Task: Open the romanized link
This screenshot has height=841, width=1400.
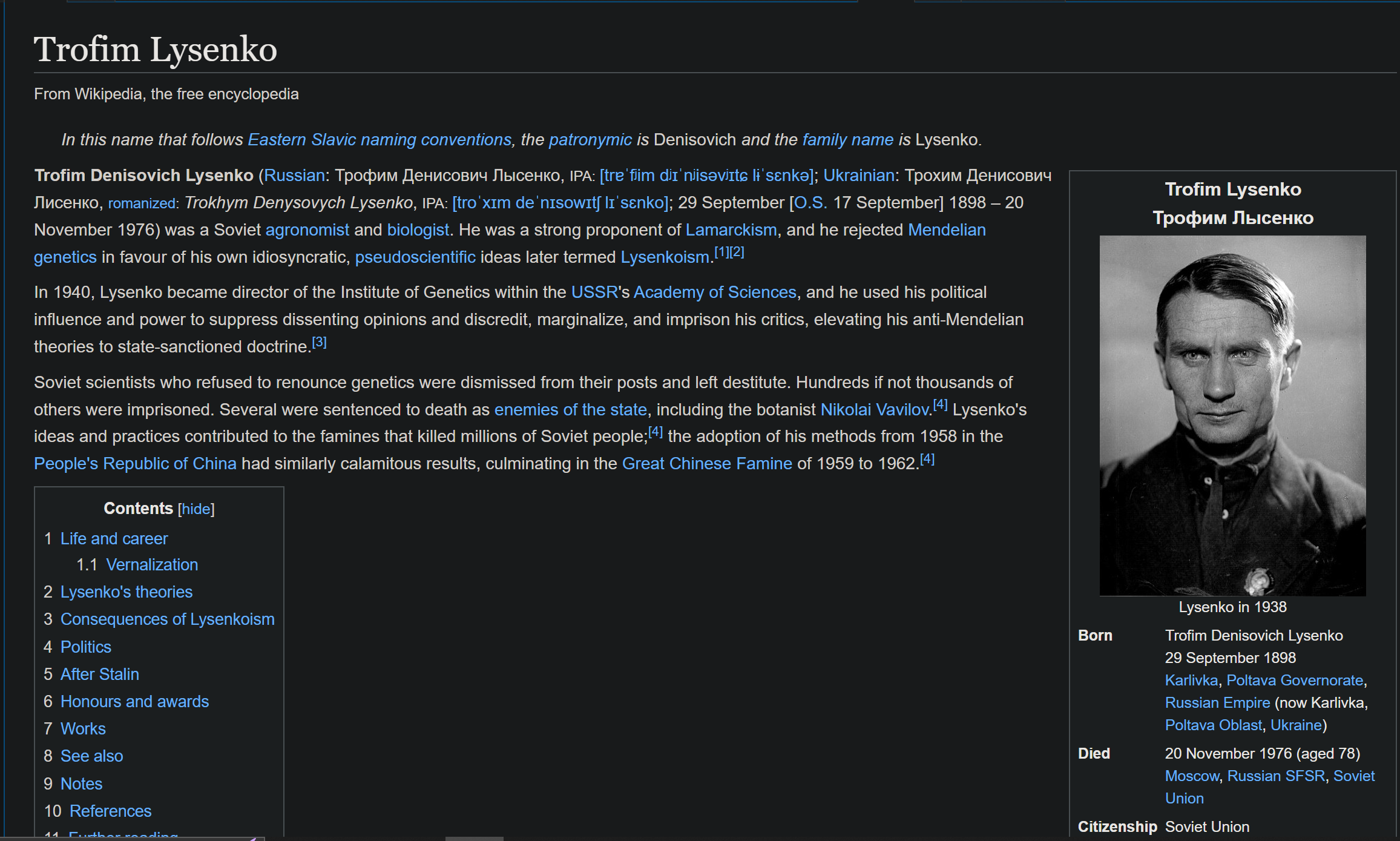Action: [142, 203]
